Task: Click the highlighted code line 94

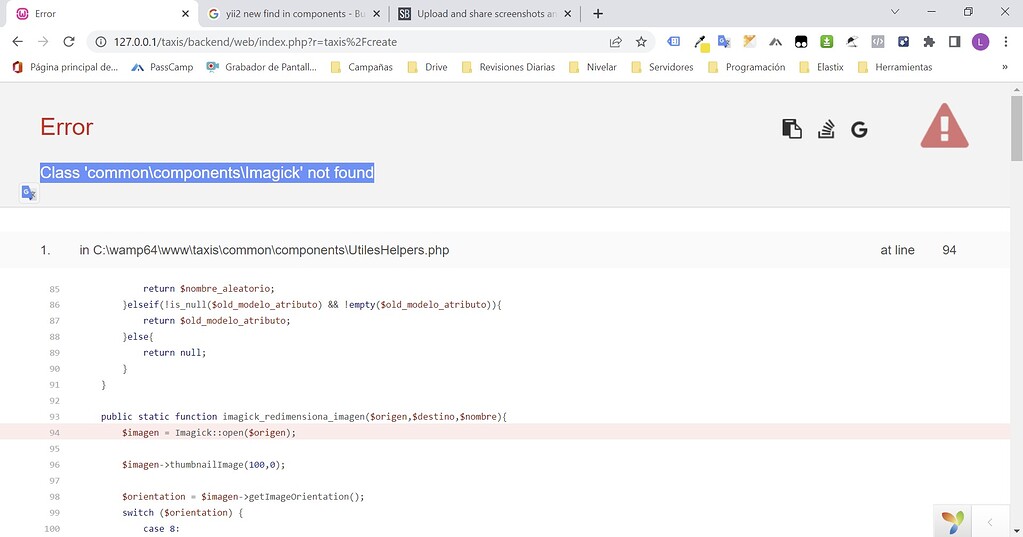Action: point(505,433)
